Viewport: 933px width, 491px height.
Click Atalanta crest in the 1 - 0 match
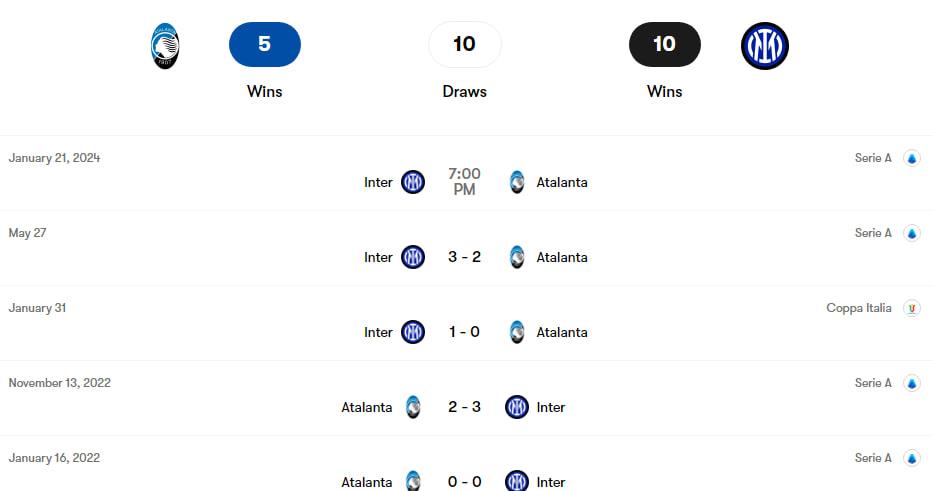click(517, 332)
